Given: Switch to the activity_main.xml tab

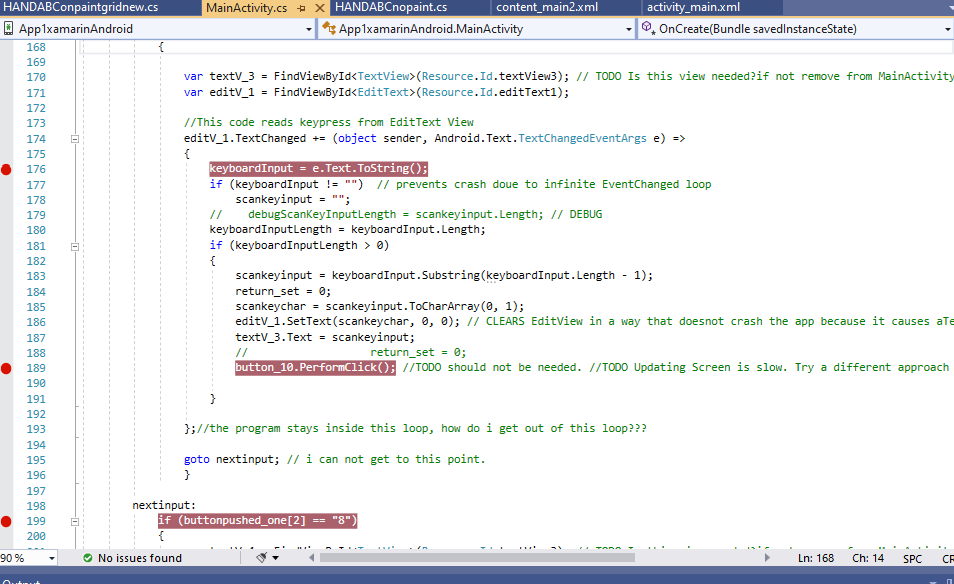Looking at the screenshot, I should (693, 7).
